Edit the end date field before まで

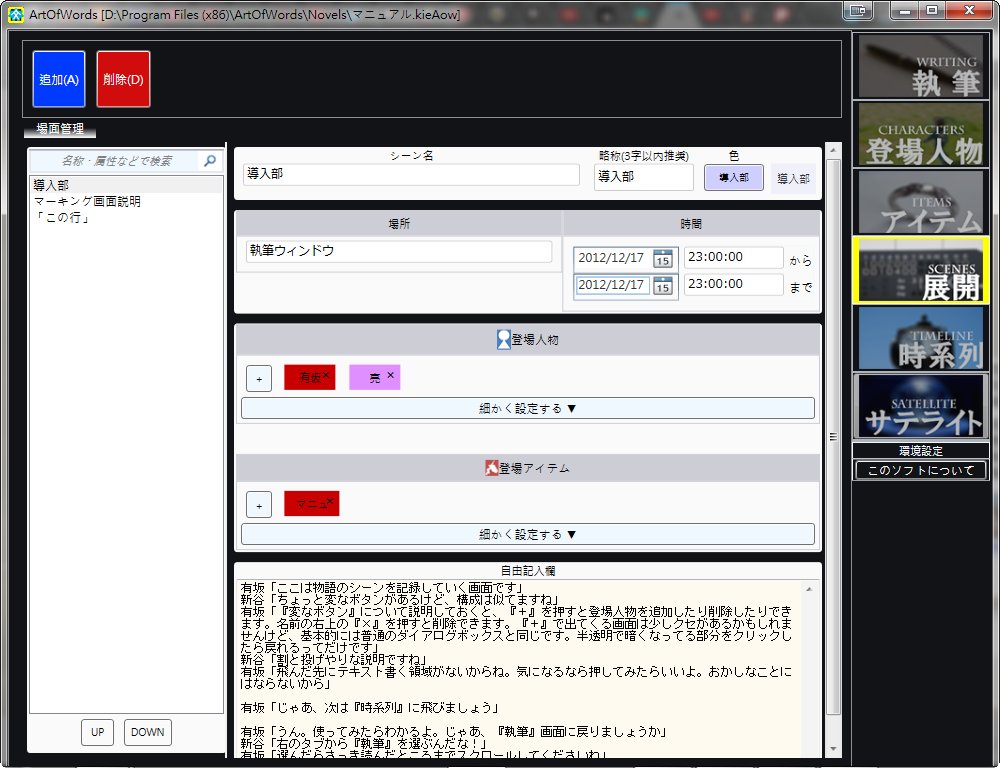pos(612,285)
